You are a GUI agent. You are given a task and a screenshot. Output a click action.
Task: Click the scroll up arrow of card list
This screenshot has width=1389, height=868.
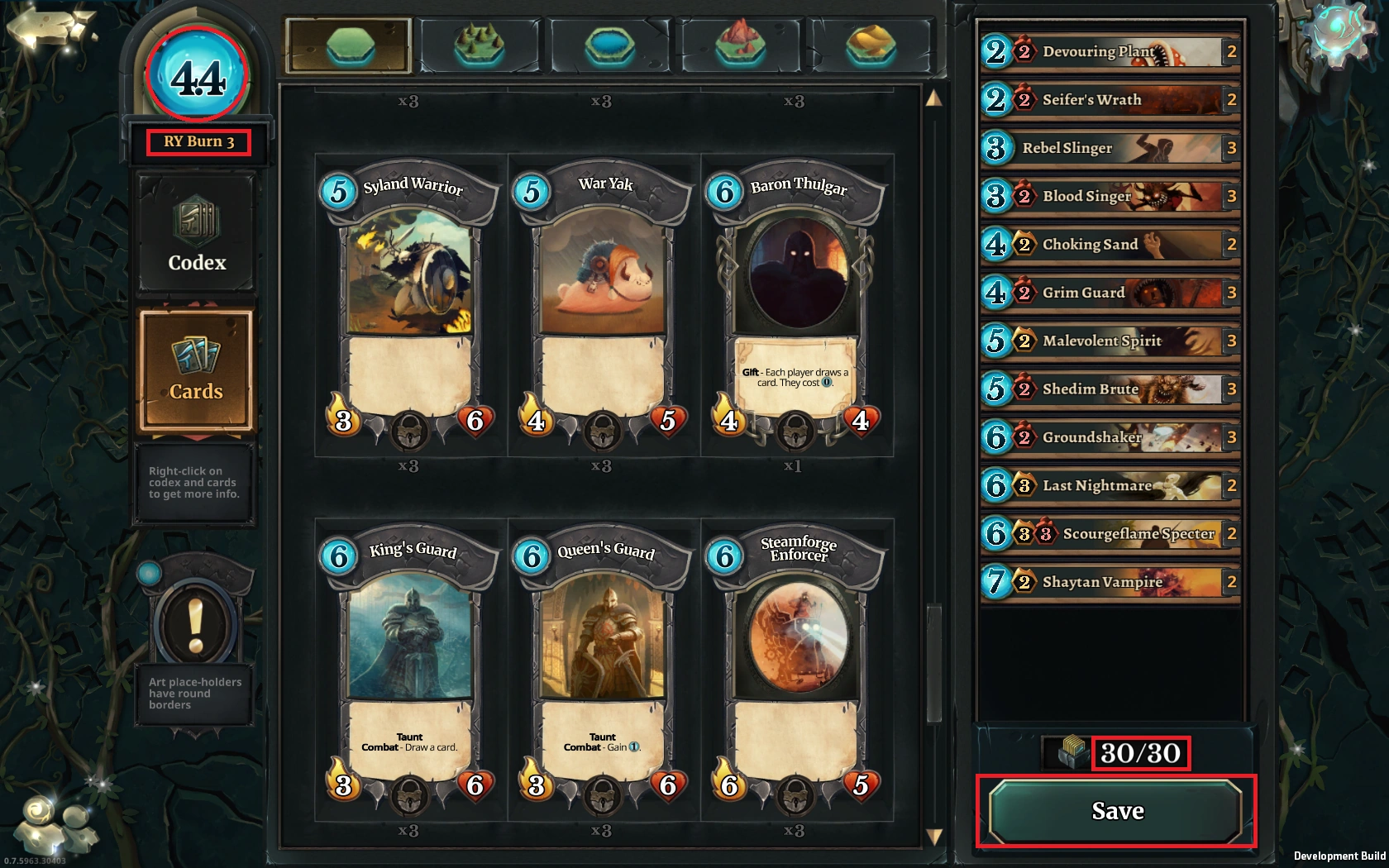933,98
